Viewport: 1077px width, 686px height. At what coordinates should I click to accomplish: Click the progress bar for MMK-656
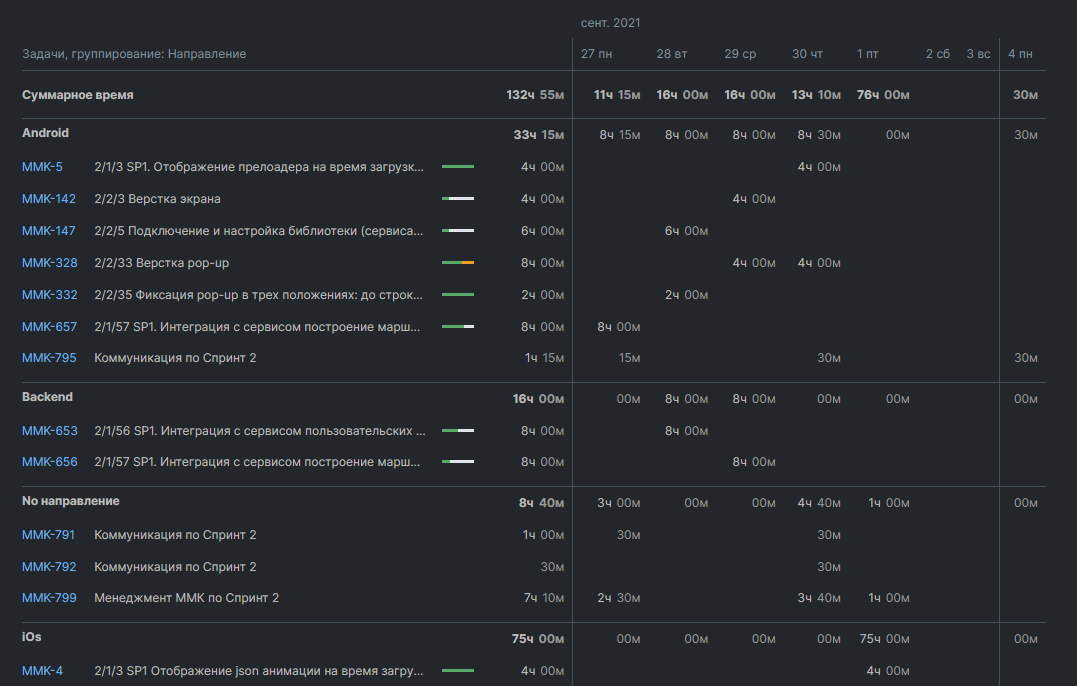(x=458, y=462)
